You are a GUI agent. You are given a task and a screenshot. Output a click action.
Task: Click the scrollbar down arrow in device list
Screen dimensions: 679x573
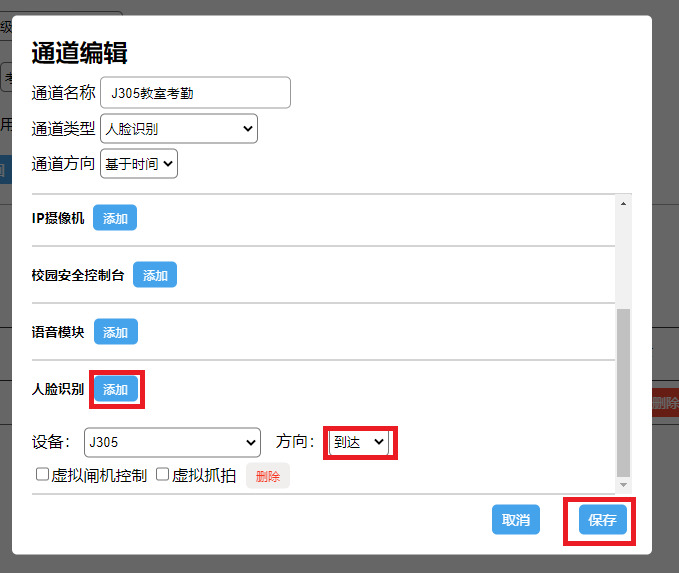(624, 485)
